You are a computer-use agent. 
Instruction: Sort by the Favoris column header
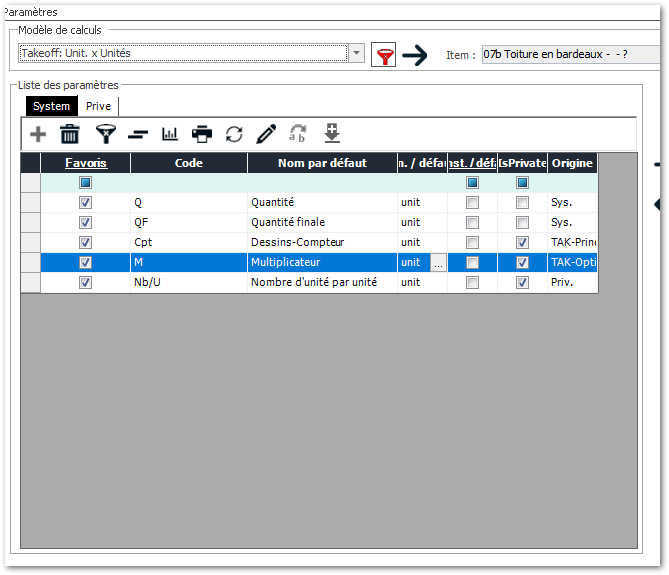tap(85, 163)
